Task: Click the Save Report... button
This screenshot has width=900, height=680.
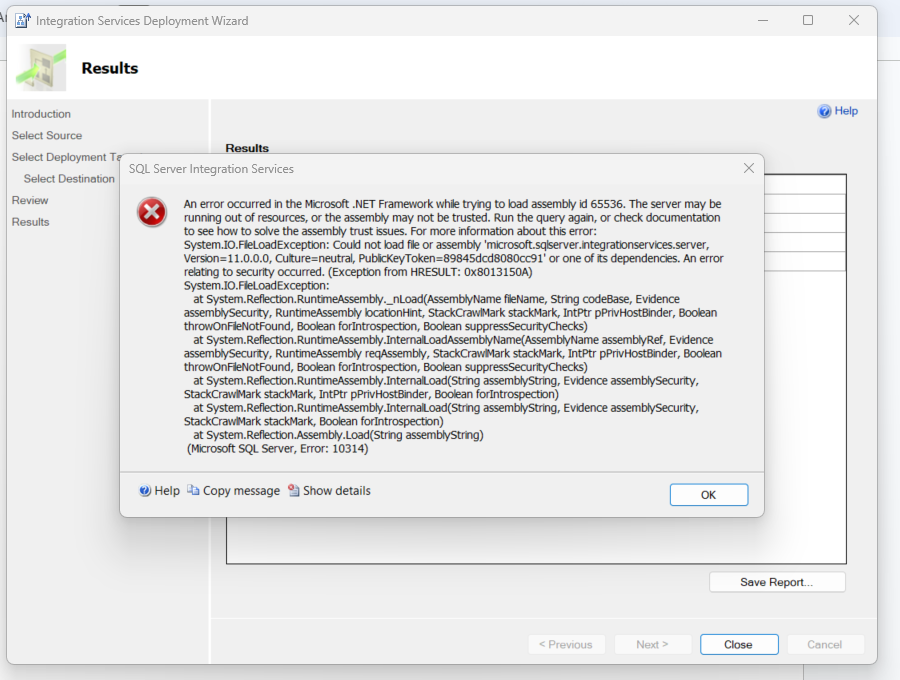Action: (777, 582)
